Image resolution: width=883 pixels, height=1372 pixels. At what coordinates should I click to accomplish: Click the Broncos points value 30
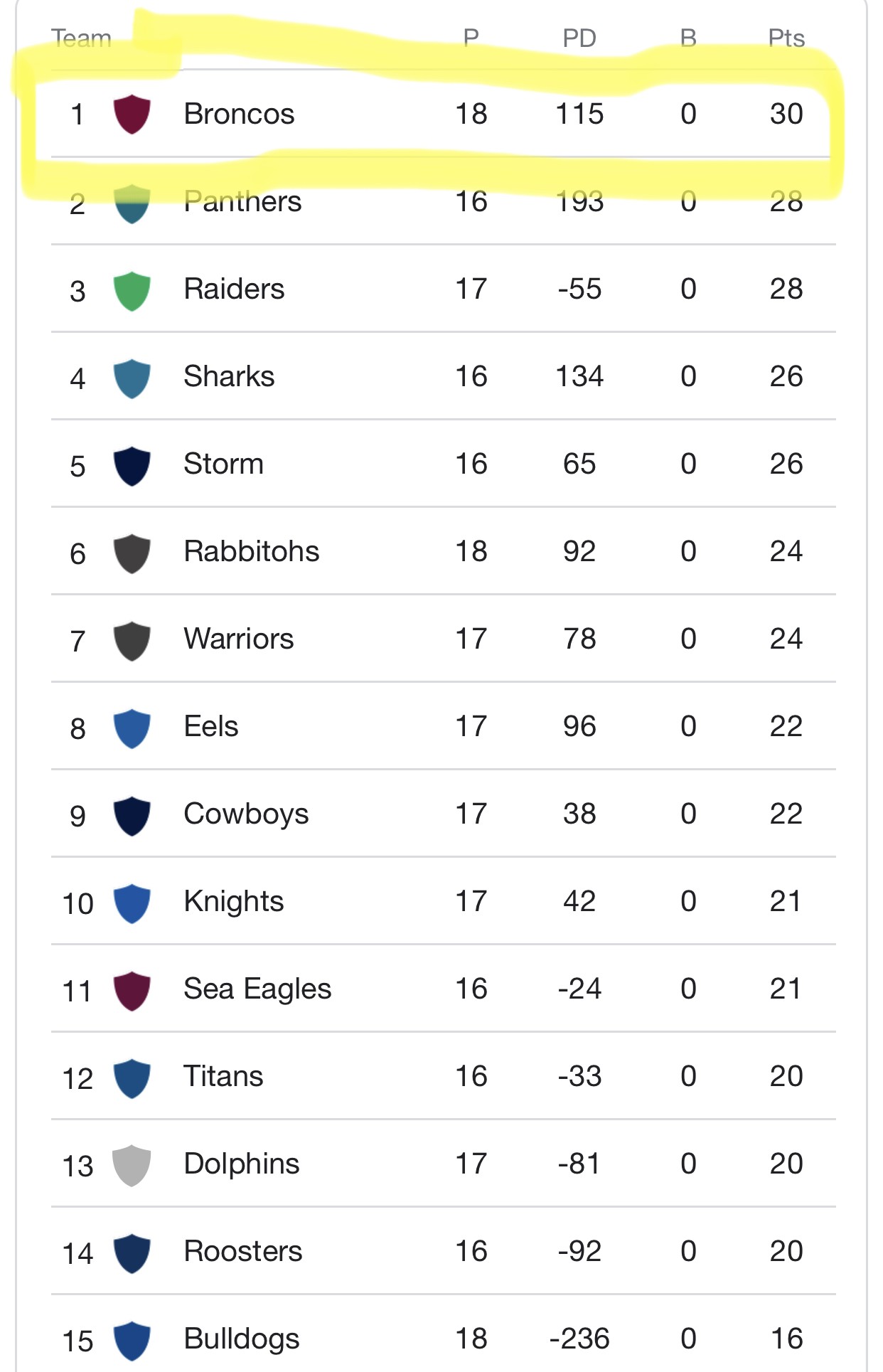786,114
